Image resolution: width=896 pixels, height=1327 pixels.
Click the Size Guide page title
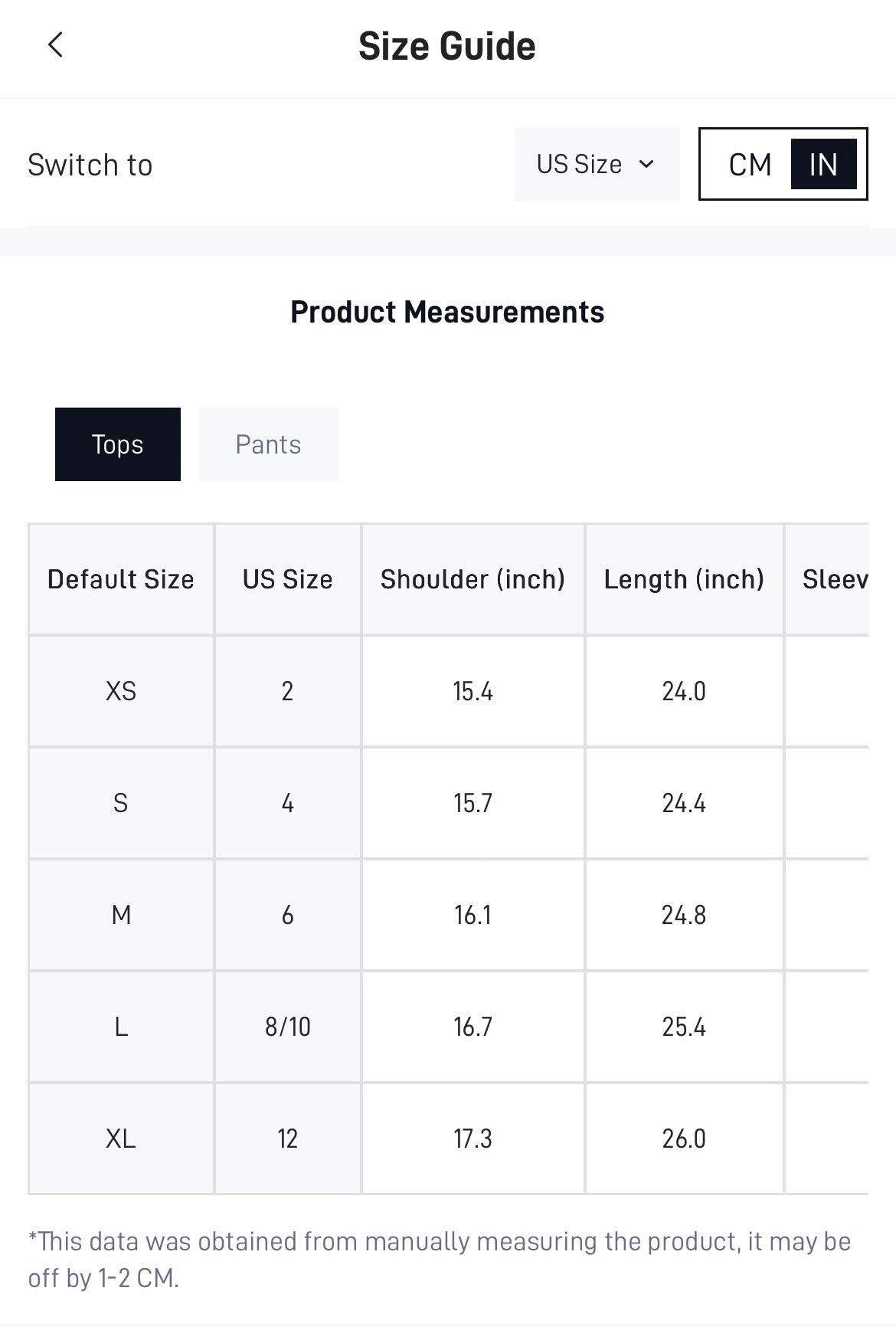[x=447, y=46]
